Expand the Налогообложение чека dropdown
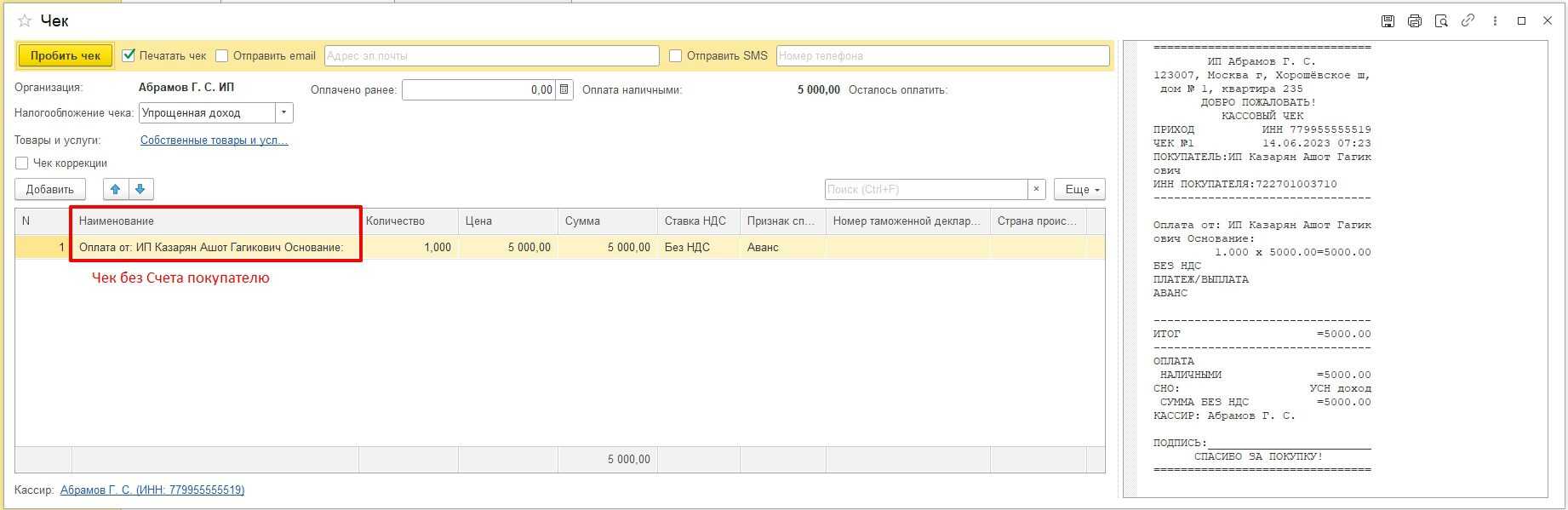Viewport: 1568px width, 510px height. click(x=284, y=112)
